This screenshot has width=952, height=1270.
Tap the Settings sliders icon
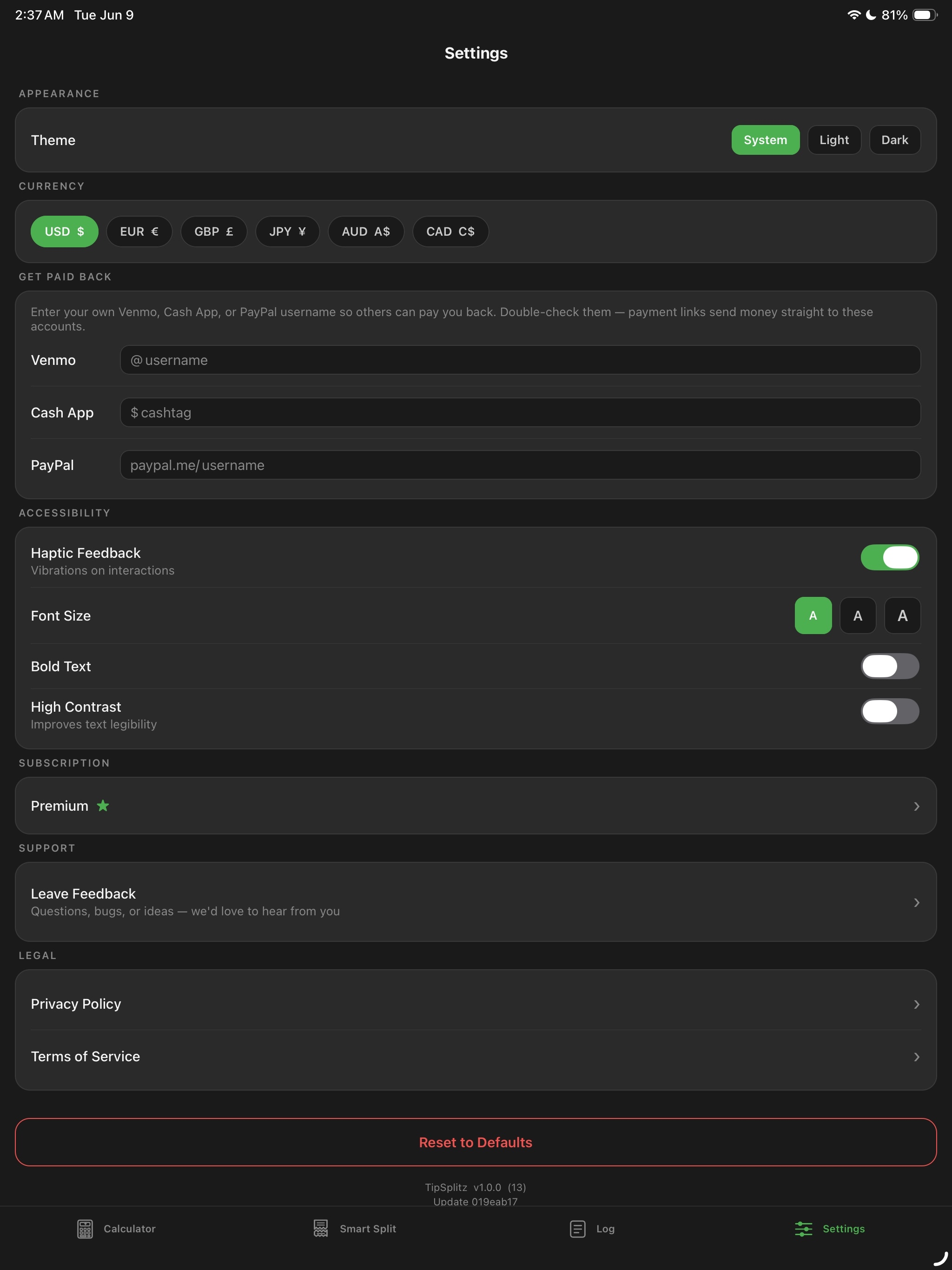(x=803, y=1229)
